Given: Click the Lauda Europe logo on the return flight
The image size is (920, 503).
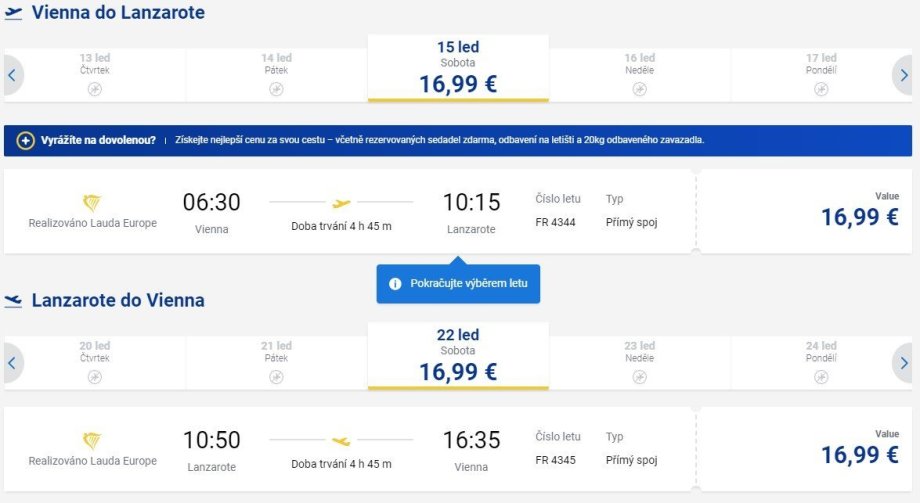Looking at the screenshot, I should click(92, 441).
